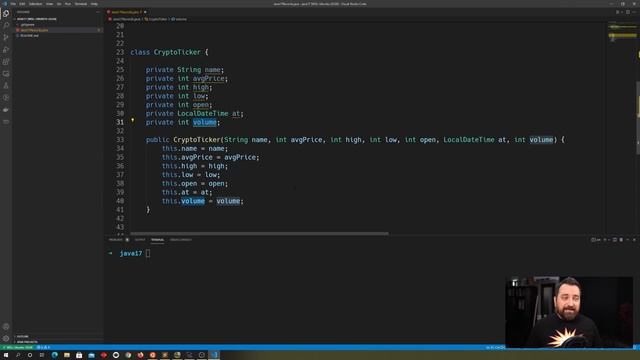Open Task View from the taskbar
The width and height of the screenshot is (640, 360).
click(42, 355)
